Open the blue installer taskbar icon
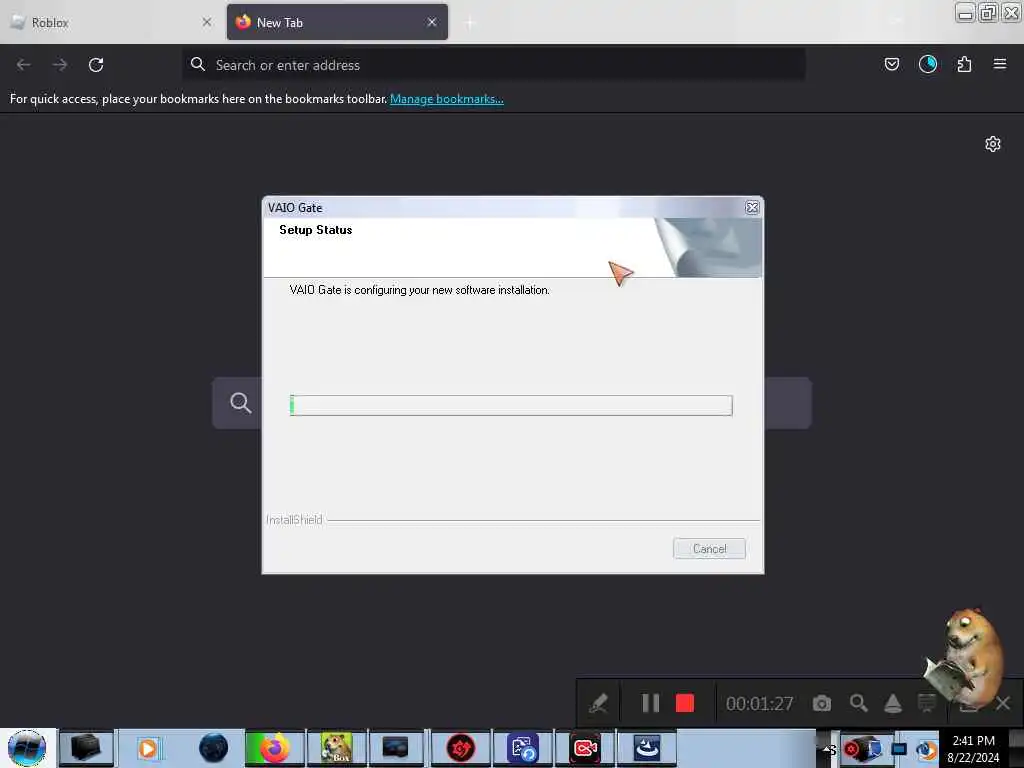The height and width of the screenshot is (768, 1024). pyautogui.click(x=647, y=748)
